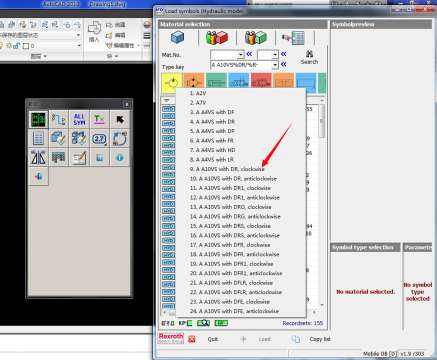Select menu entry A10VS with DR, clockwise

pyautogui.click(x=227, y=169)
